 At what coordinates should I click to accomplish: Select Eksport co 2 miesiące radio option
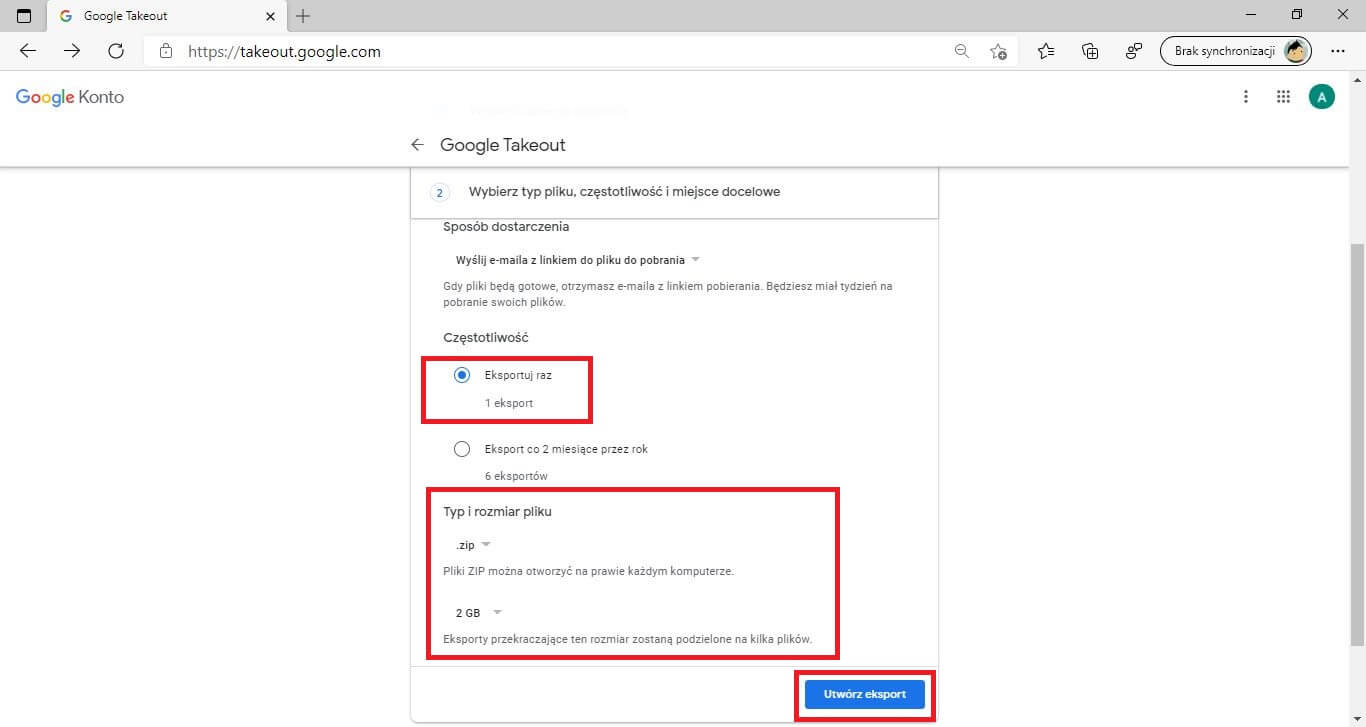tap(462, 449)
